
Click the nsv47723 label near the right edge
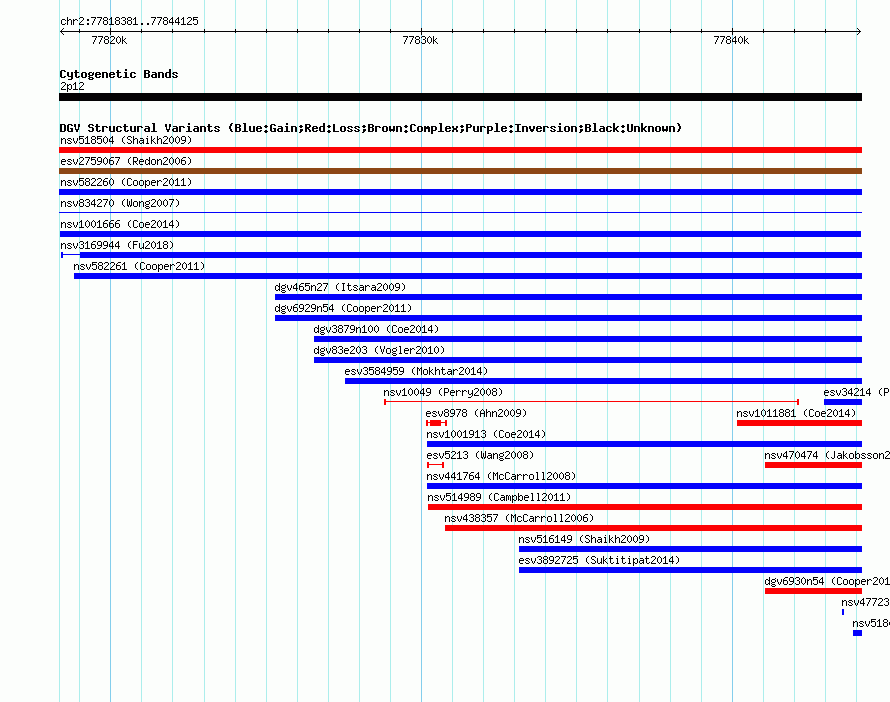coord(866,602)
